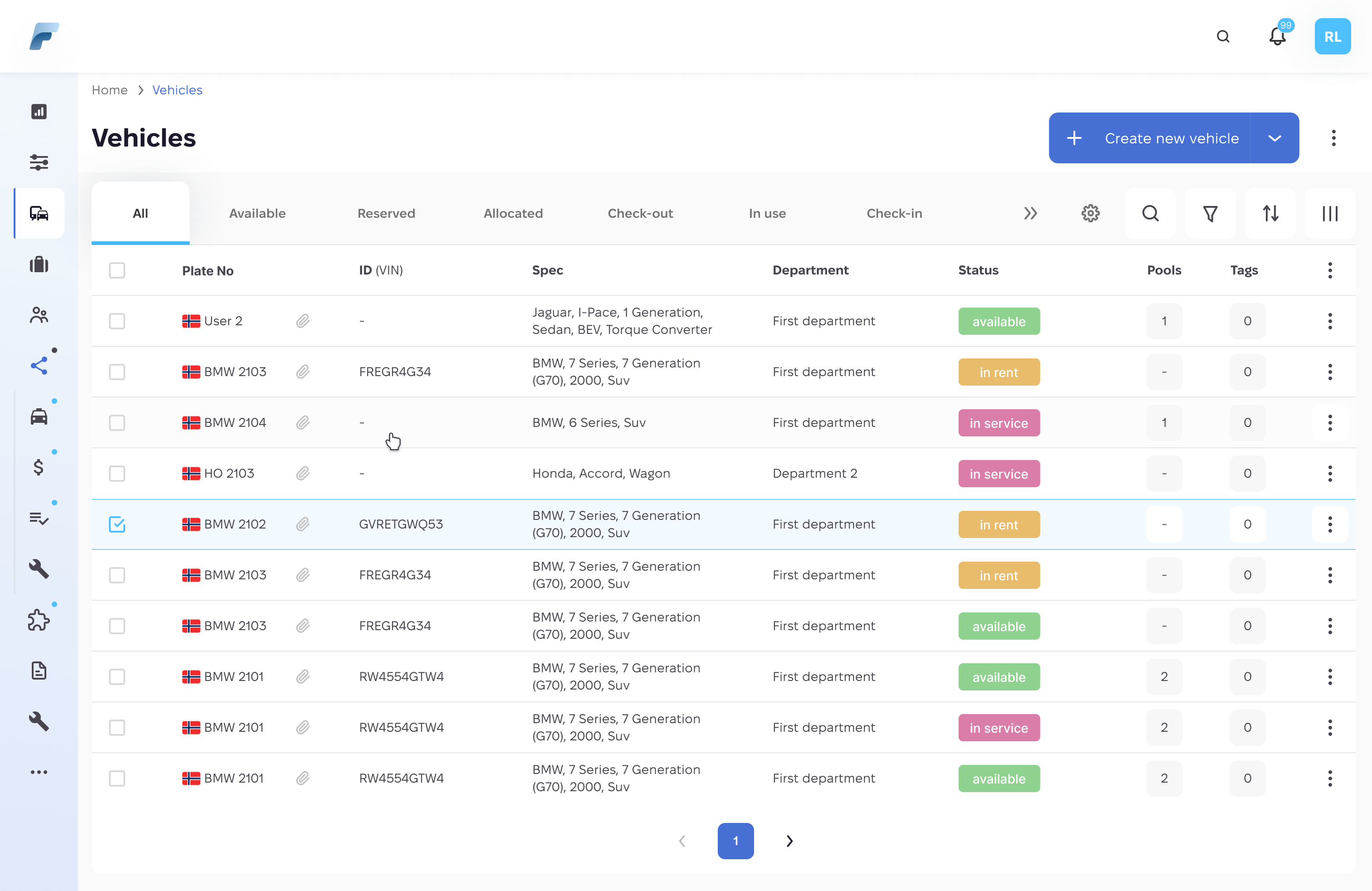Open the users sidebar icon
The width and height of the screenshot is (1372, 891).
pos(39,315)
